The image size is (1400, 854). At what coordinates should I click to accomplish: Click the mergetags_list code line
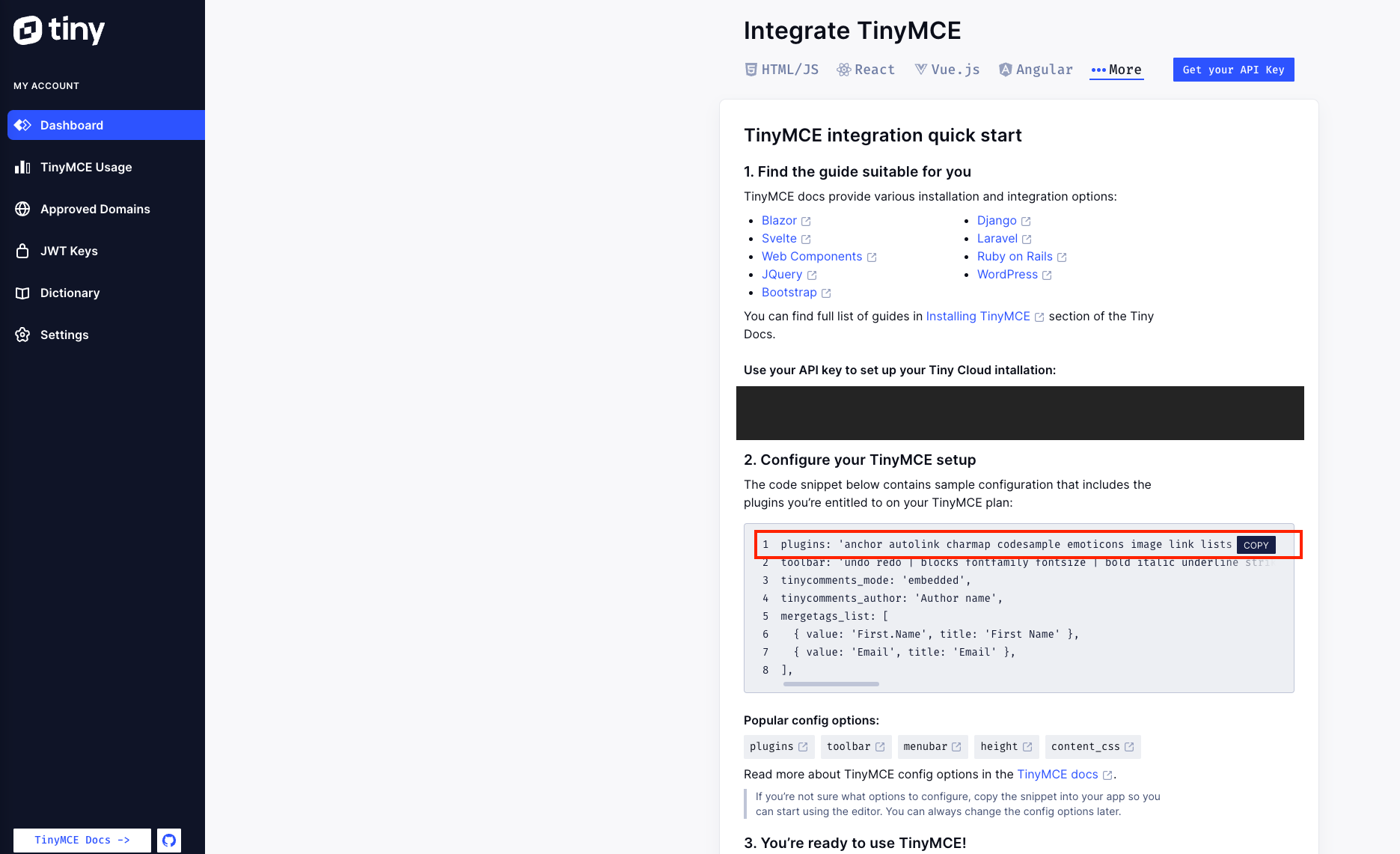(834, 616)
